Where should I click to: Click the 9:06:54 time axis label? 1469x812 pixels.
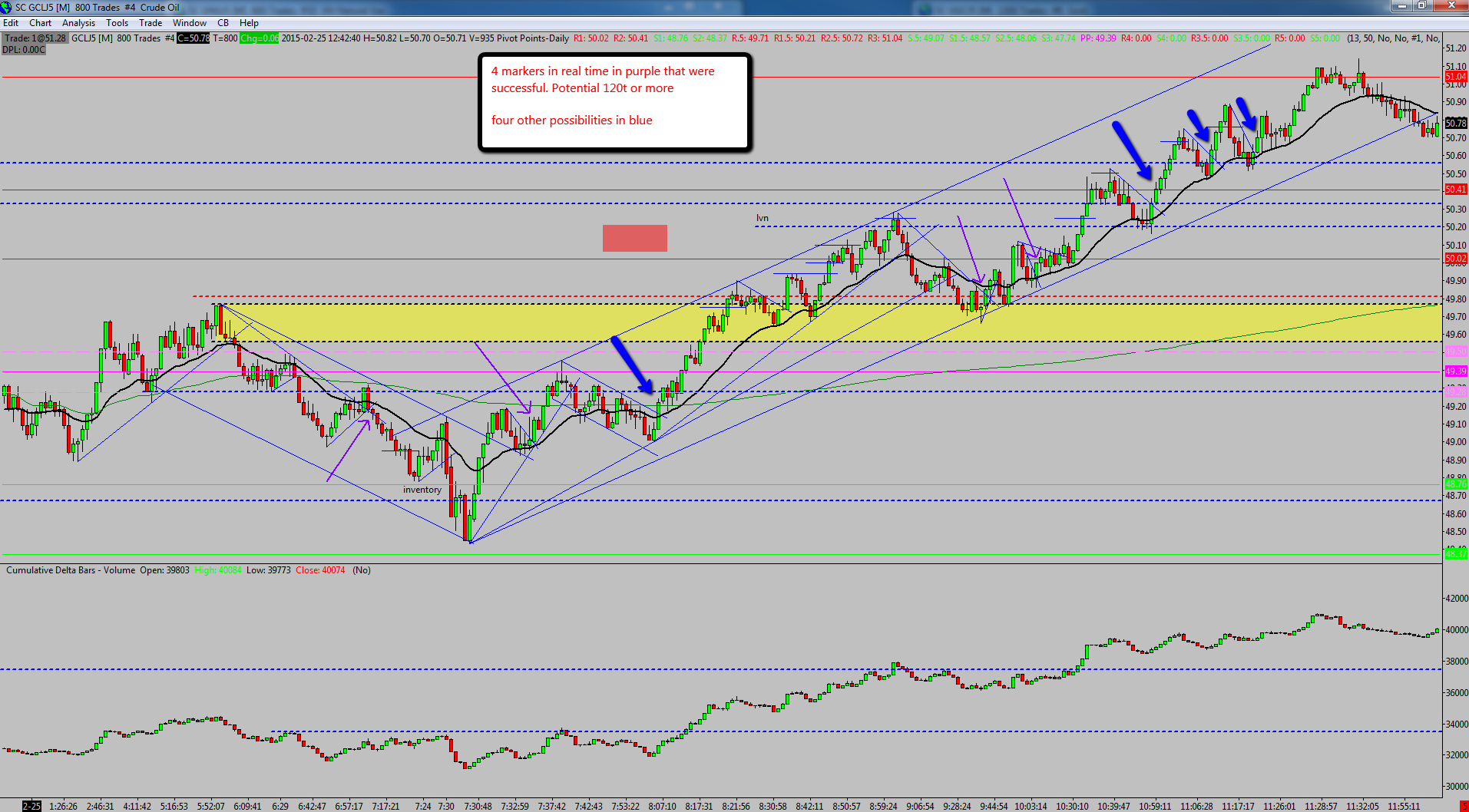pyautogui.click(x=920, y=807)
